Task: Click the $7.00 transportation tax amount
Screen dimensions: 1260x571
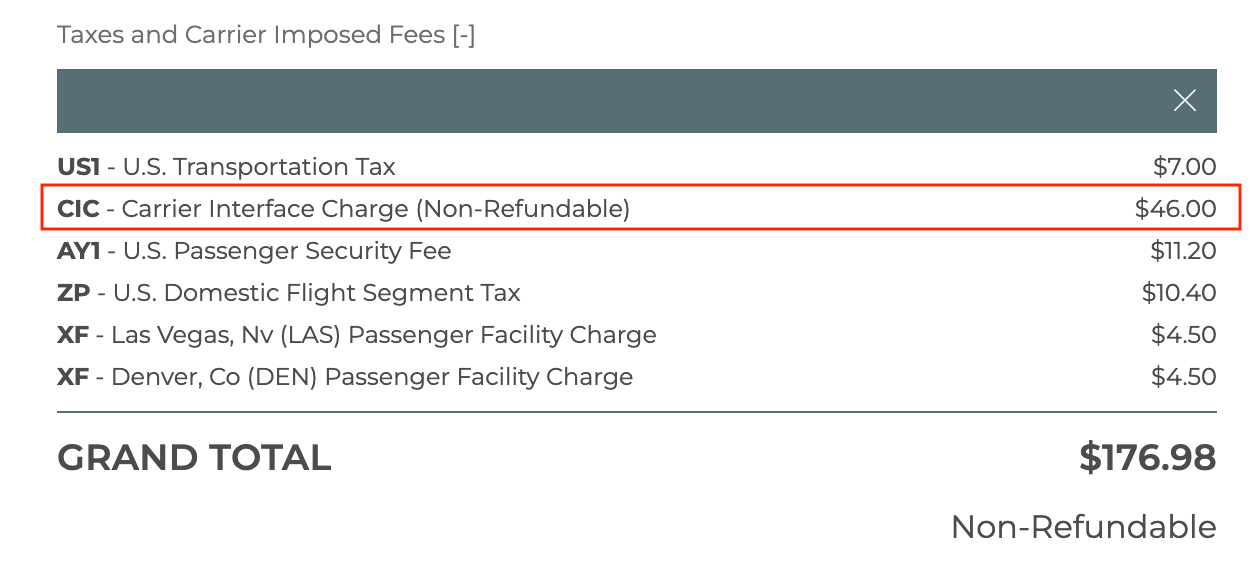Action: [x=1185, y=167]
